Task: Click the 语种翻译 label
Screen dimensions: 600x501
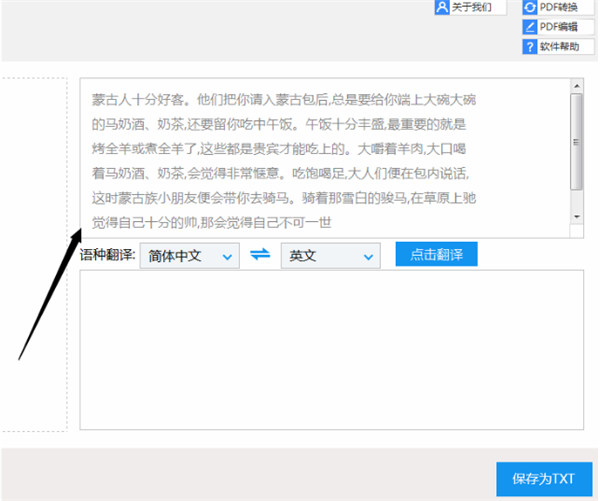Action: 108,255
